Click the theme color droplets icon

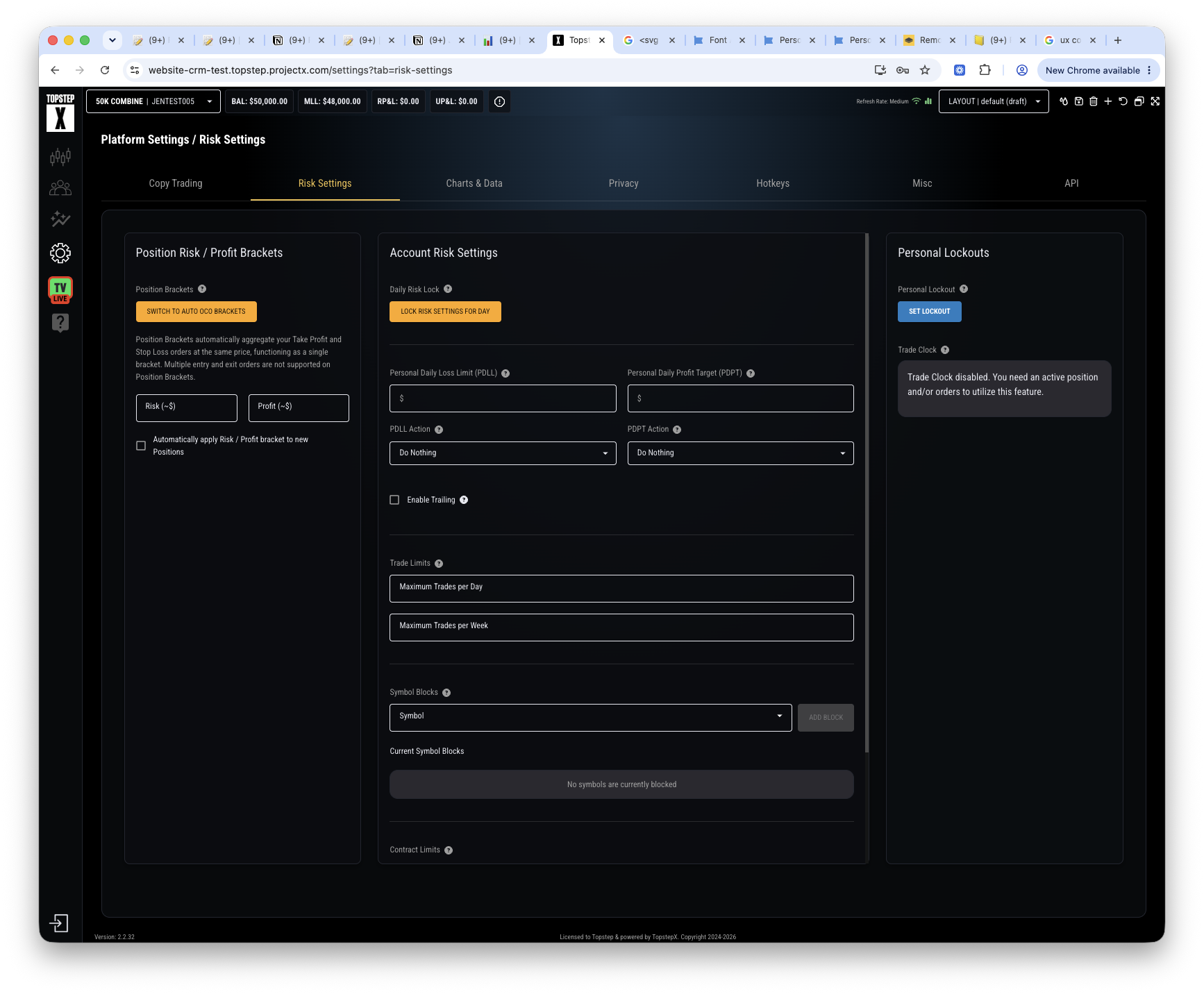coord(1064,101)
